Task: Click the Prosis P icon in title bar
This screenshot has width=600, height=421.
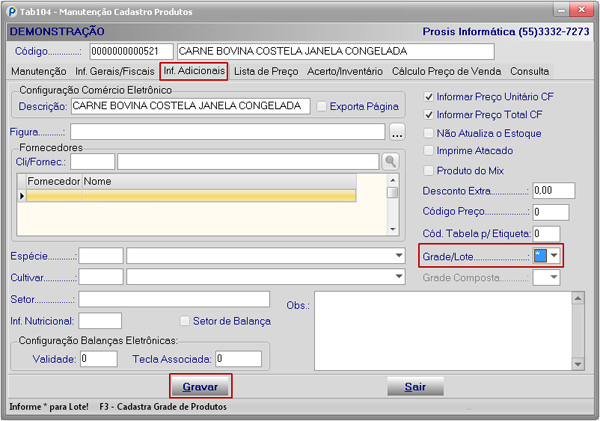Action: tap(12, 11)
